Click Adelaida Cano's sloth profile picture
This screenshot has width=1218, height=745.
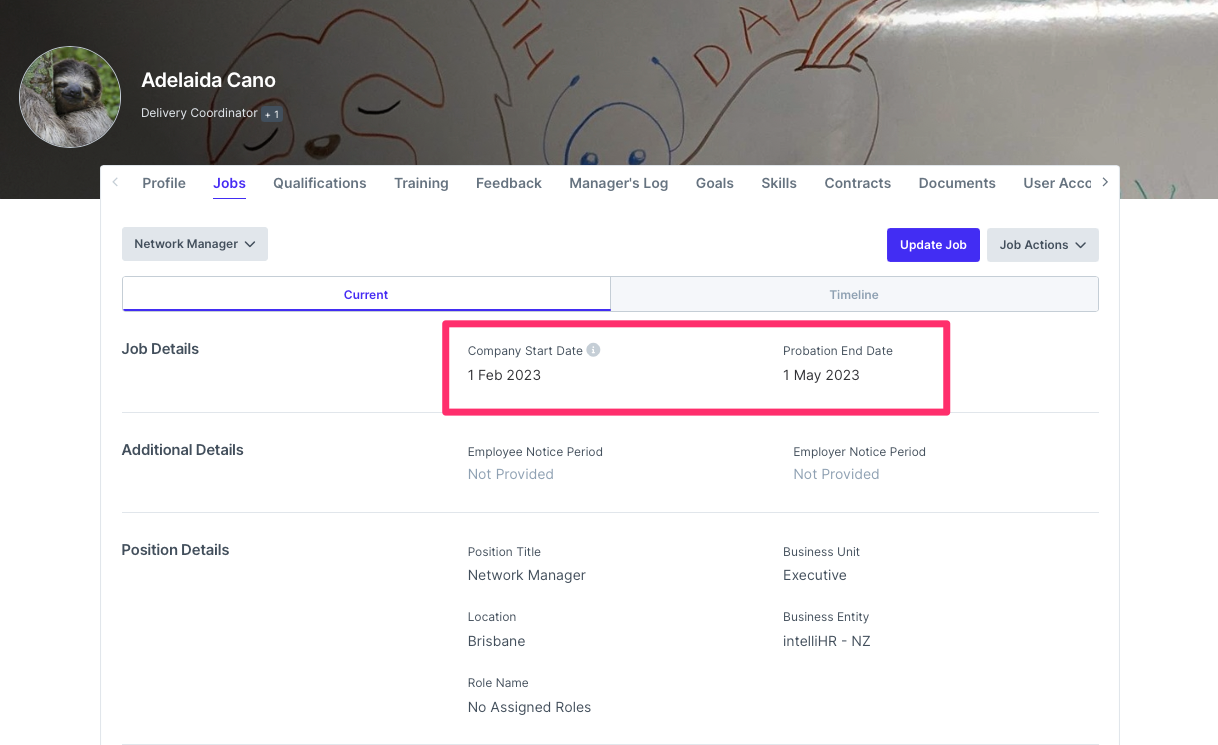pos(70,97)
